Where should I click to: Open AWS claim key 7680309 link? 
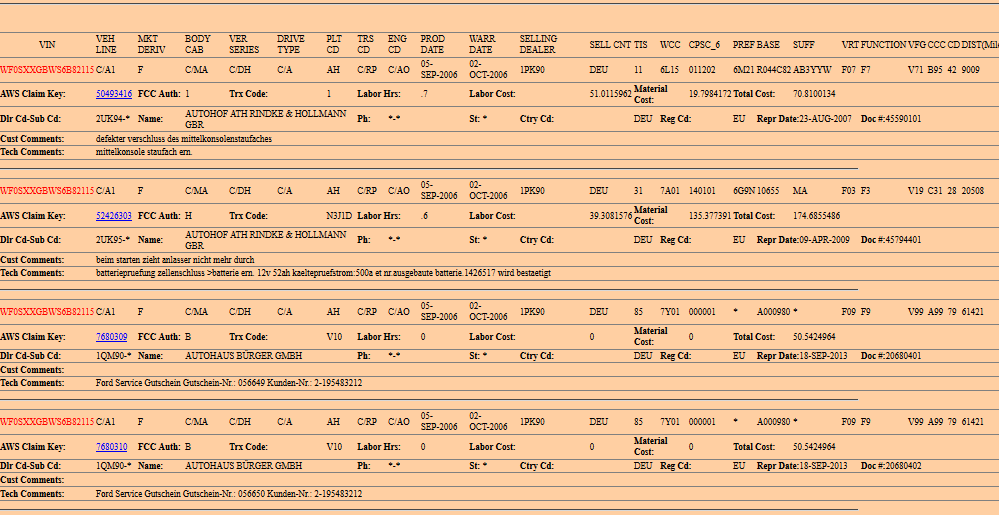pos(111,337)
